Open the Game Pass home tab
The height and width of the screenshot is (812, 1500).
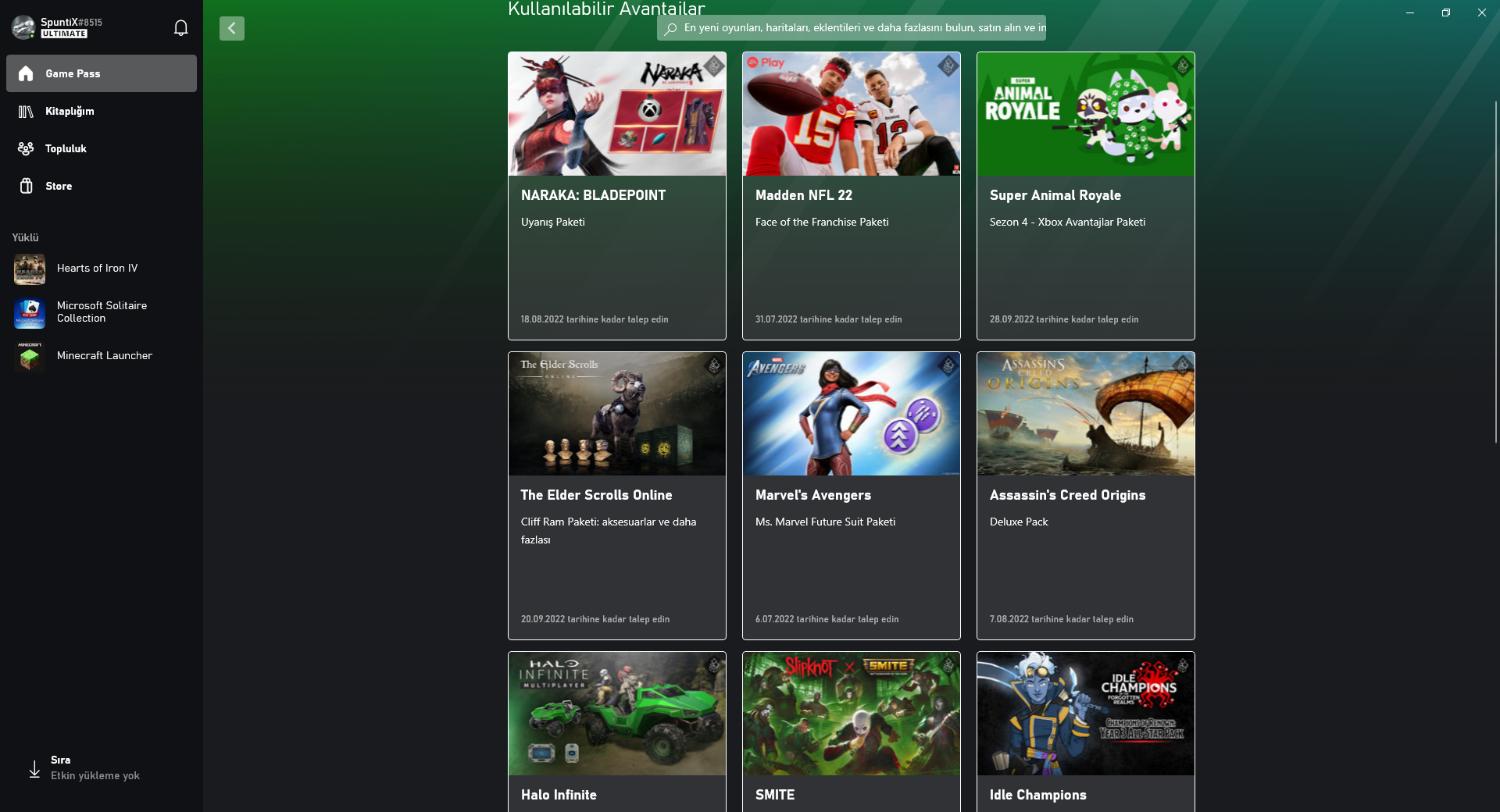click(102, 73)
